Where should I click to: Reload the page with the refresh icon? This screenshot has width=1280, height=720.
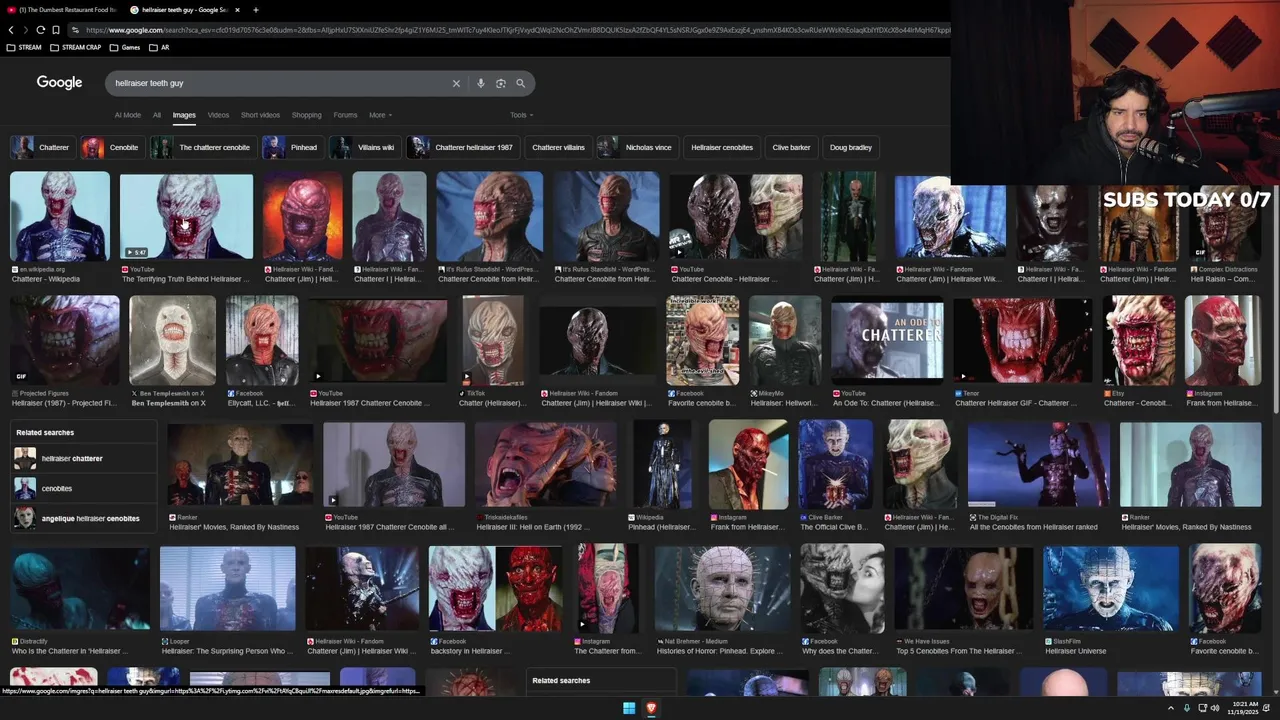[x=40, y=30]
